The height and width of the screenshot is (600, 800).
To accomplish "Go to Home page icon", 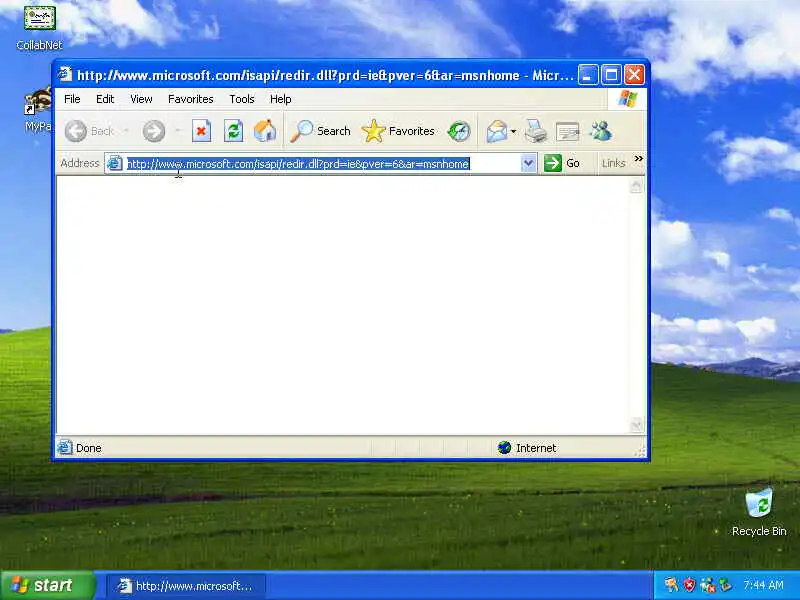I will [265, 131].
